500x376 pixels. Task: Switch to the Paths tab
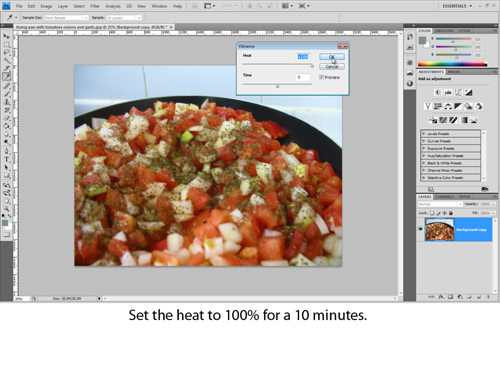pos(464,197)
